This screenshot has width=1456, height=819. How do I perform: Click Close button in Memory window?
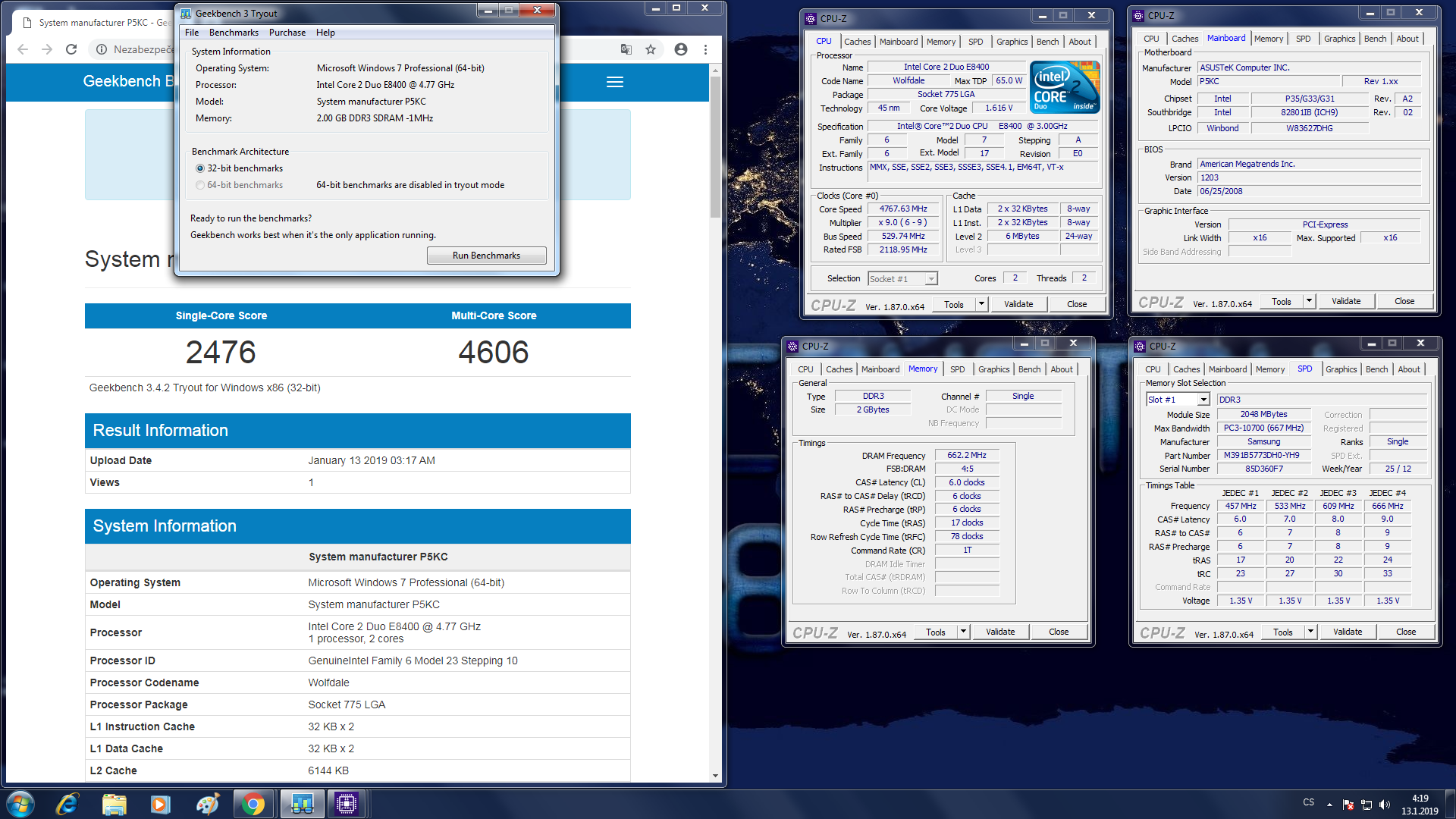[1059, 632]
